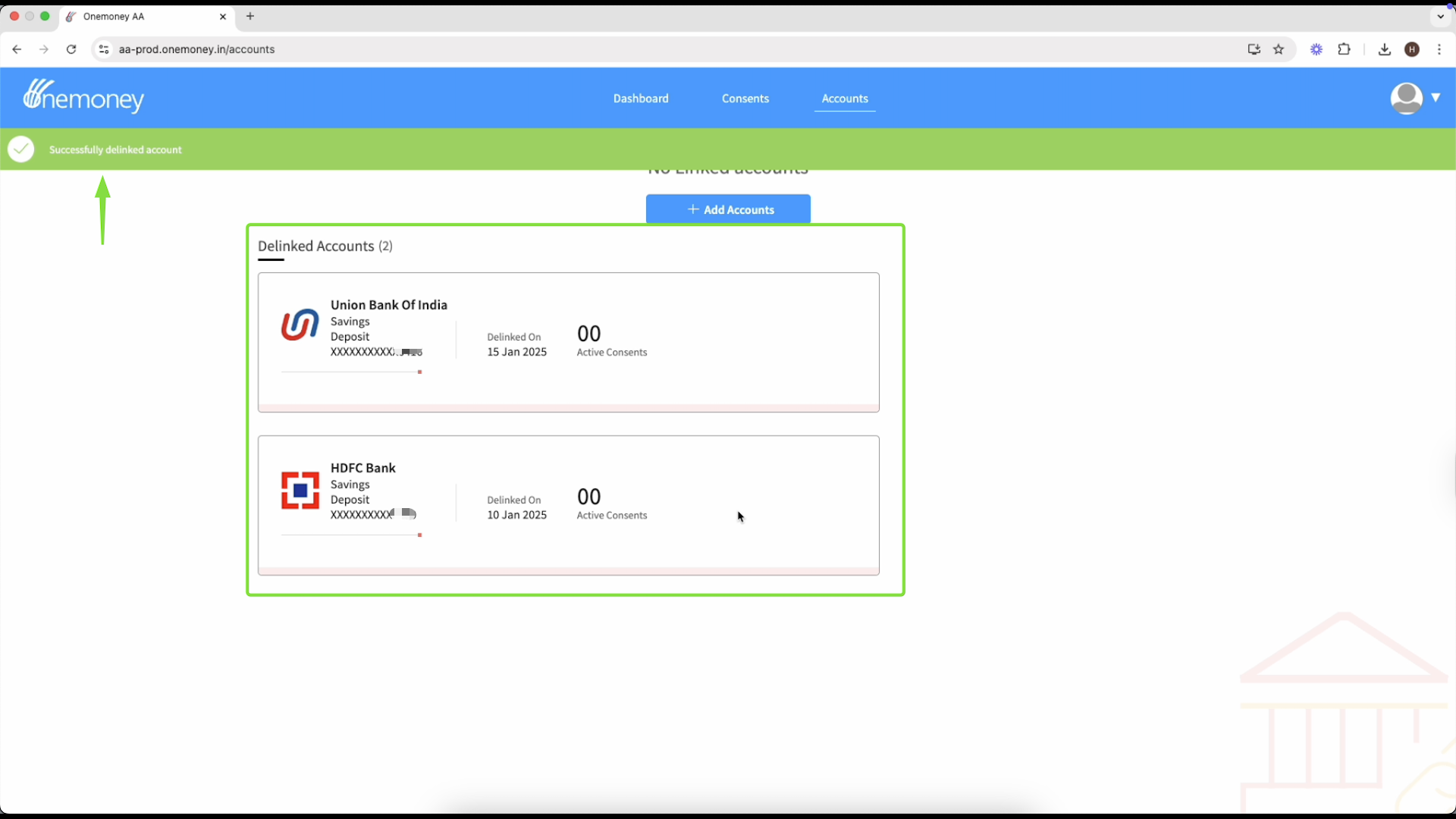Close the Onemoney AA tab
The image size is (1456, 819).
click(x=223, y=17)
